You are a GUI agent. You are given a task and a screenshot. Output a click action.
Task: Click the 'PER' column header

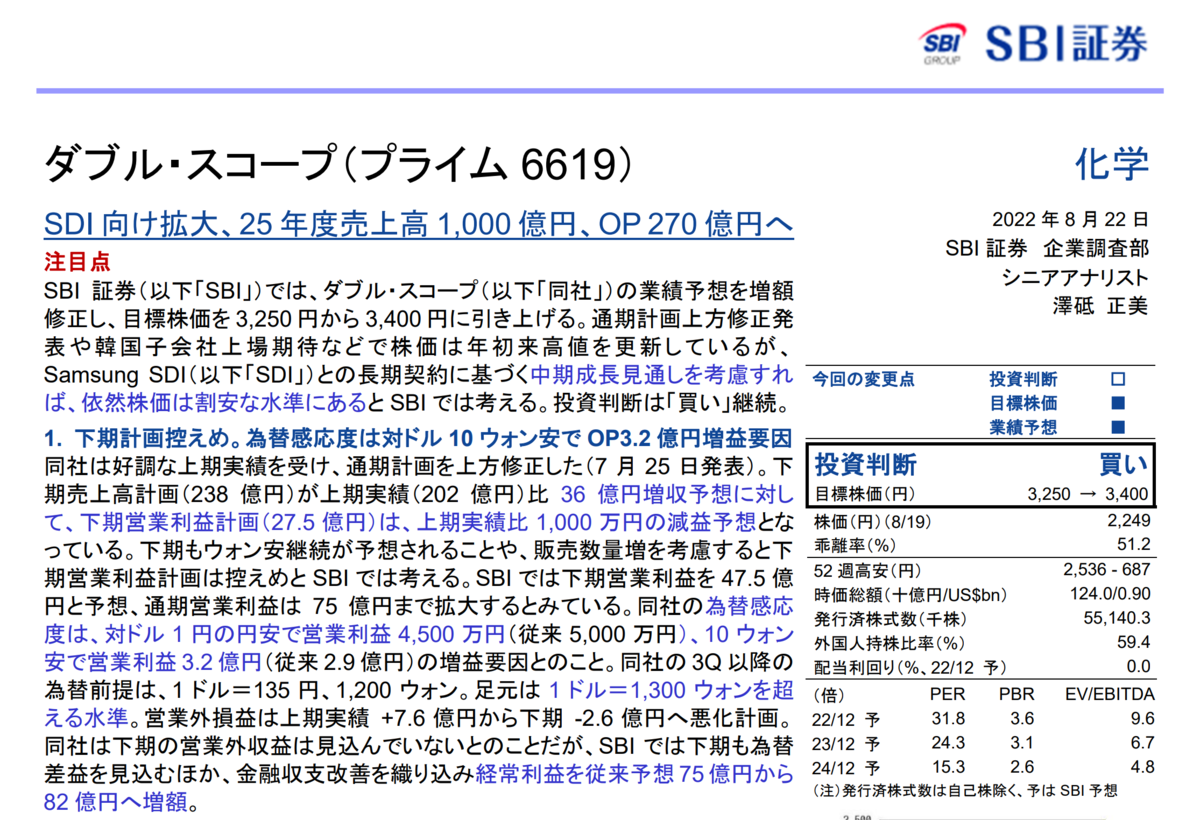point(947,694)
